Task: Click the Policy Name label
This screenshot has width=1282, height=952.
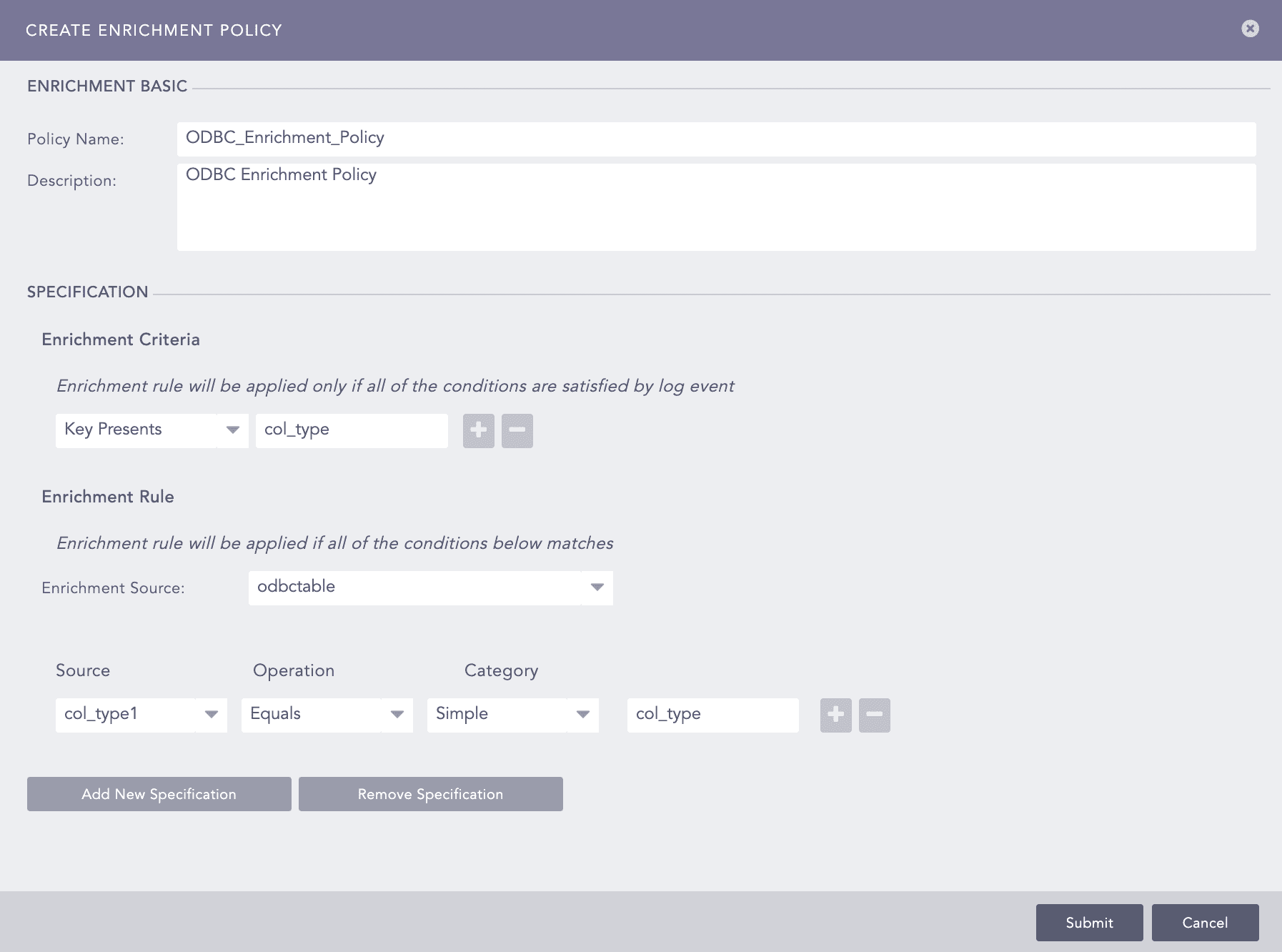Action: [x=76, y=139]
